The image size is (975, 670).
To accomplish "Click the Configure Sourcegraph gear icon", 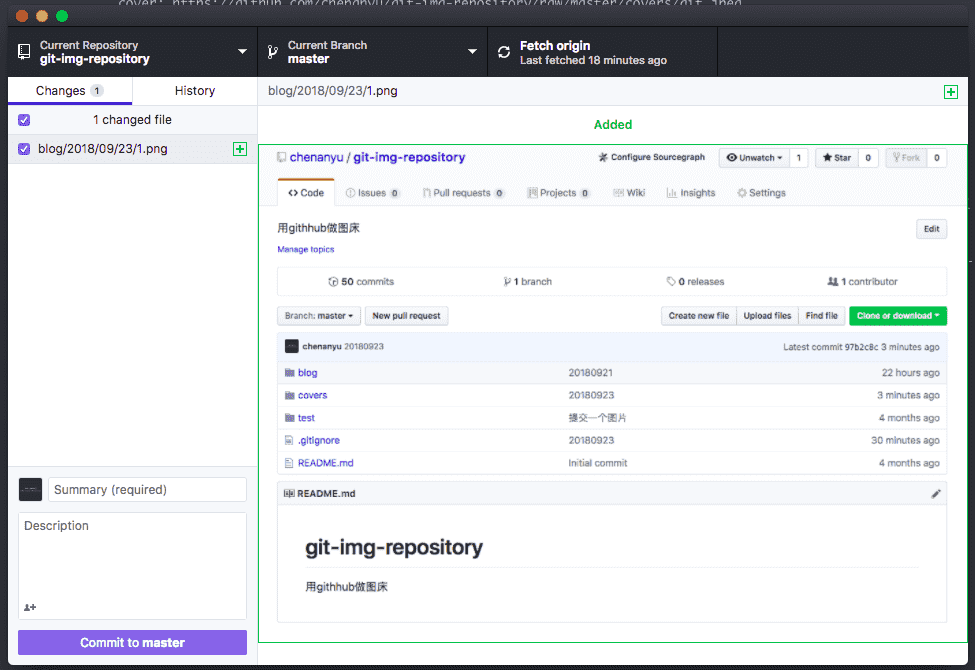I will point(603,157).
